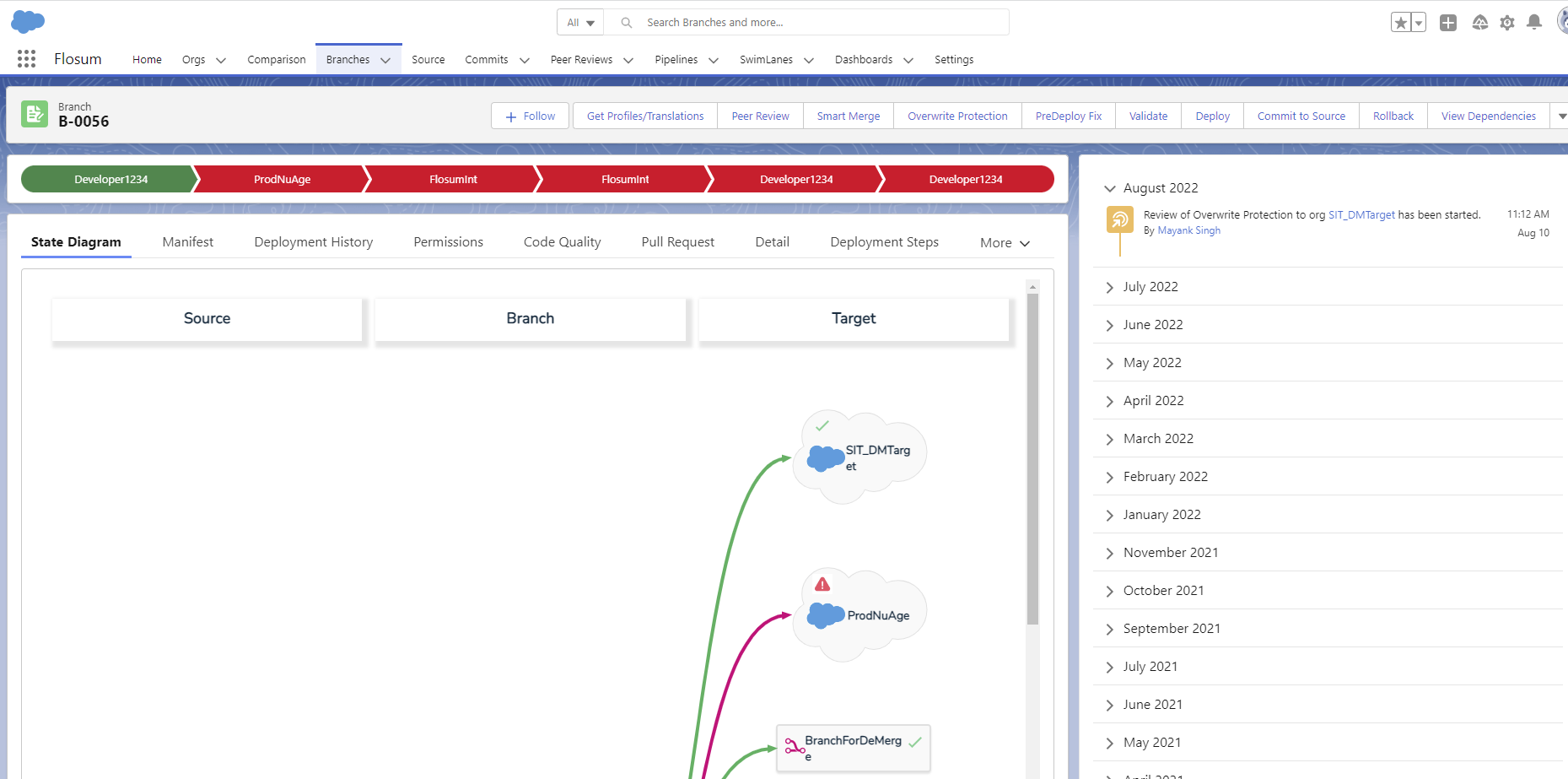This screenshot has width=1568, height=779.
Task: Select the ProdNuAge path stage
Action: [283, 179]
